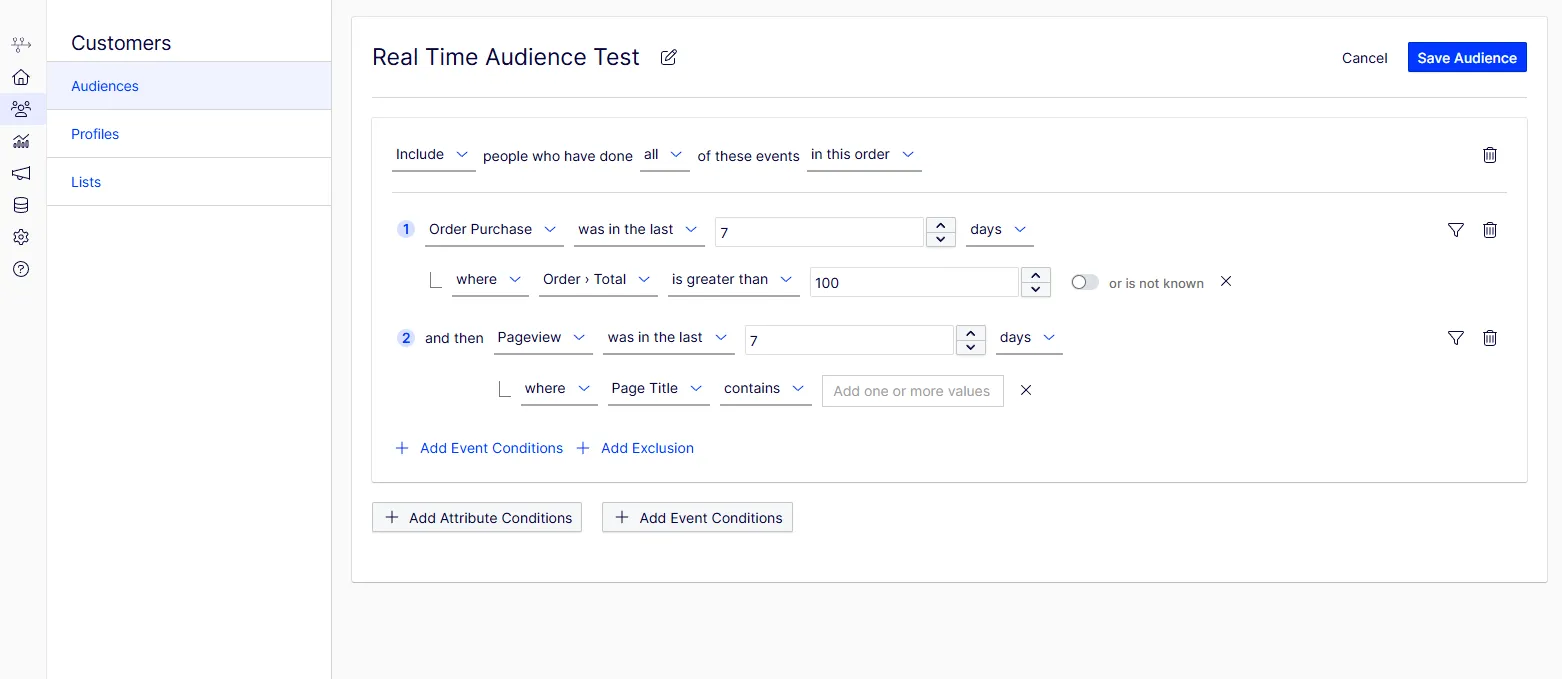
Task: Remove the Order Total where condition
Action: [1226, 281]
